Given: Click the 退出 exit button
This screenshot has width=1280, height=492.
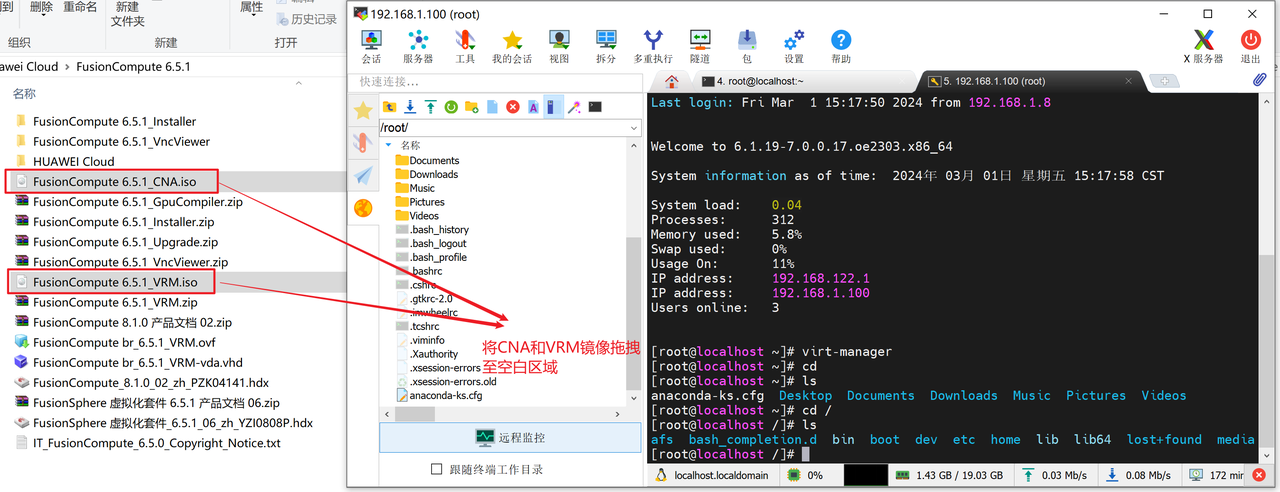Looking at the screenshot, I should tap(1250, 46).
